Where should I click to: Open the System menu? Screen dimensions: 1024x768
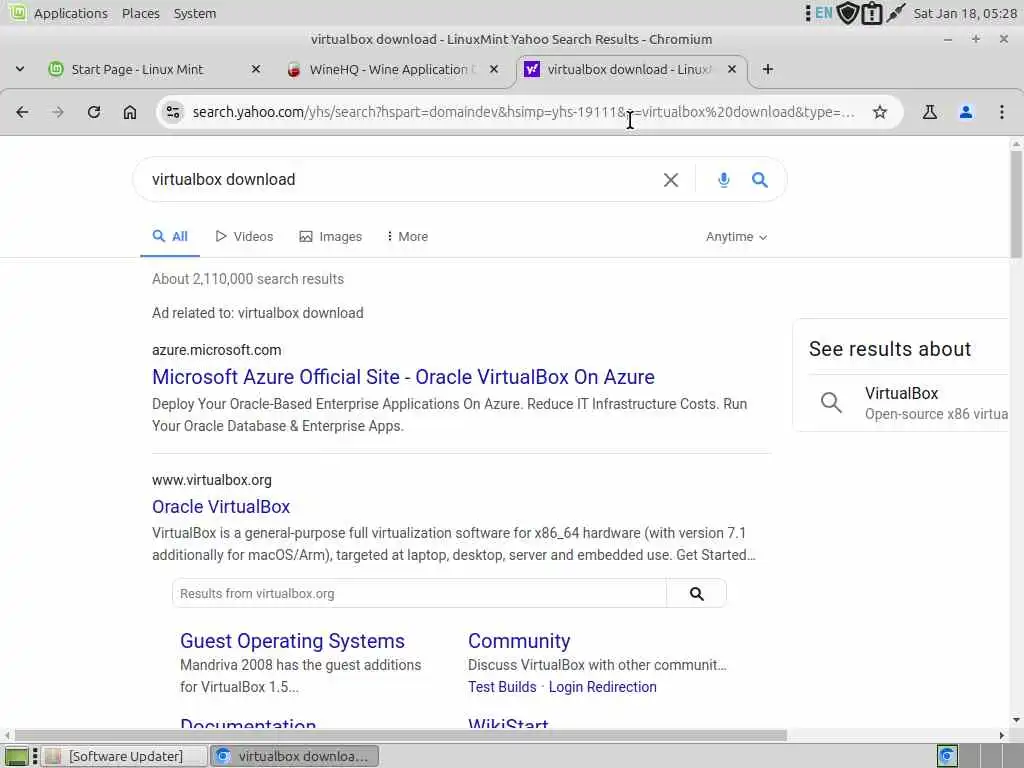[195, 13]
